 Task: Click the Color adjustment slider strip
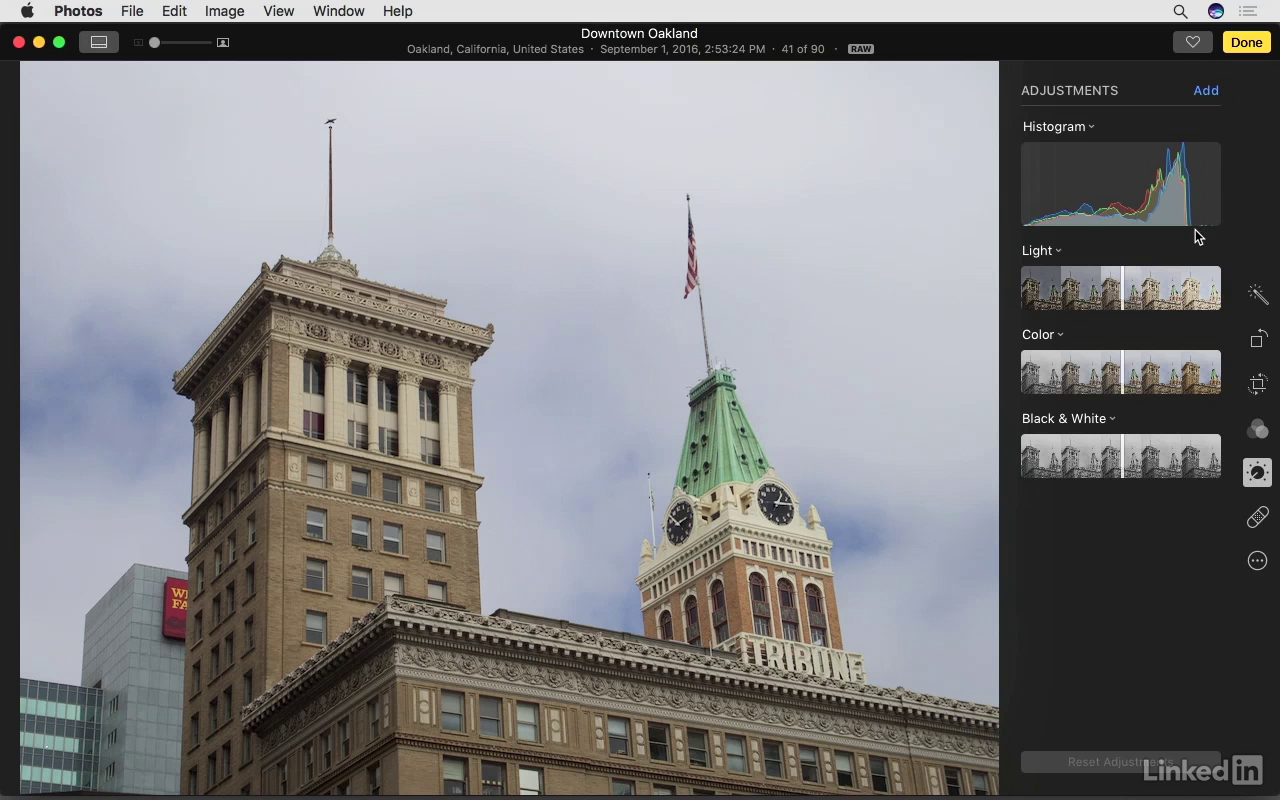pyautogui.click(x=1121, y=372)
